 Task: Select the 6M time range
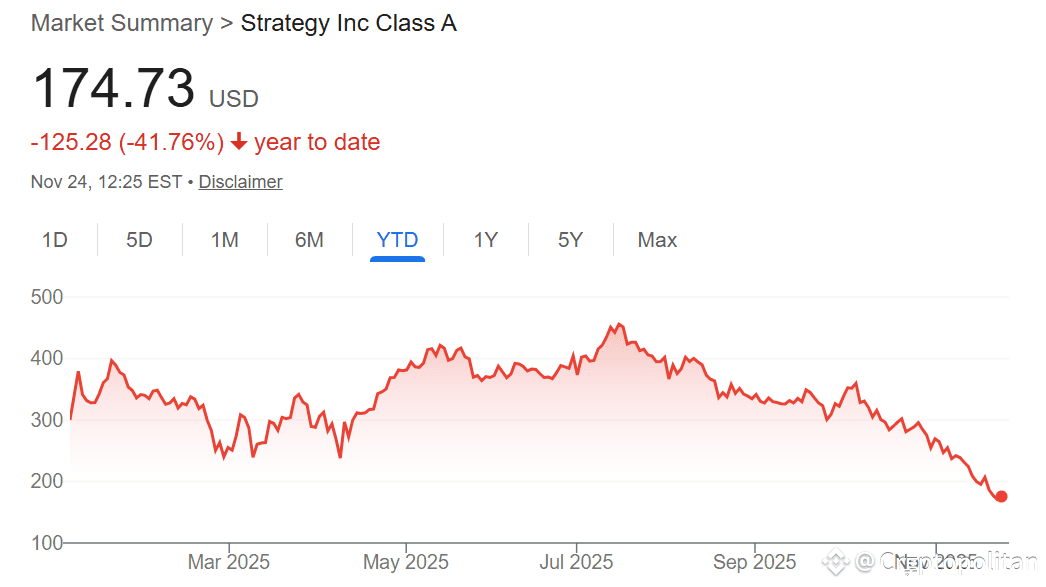coord(309,239)
